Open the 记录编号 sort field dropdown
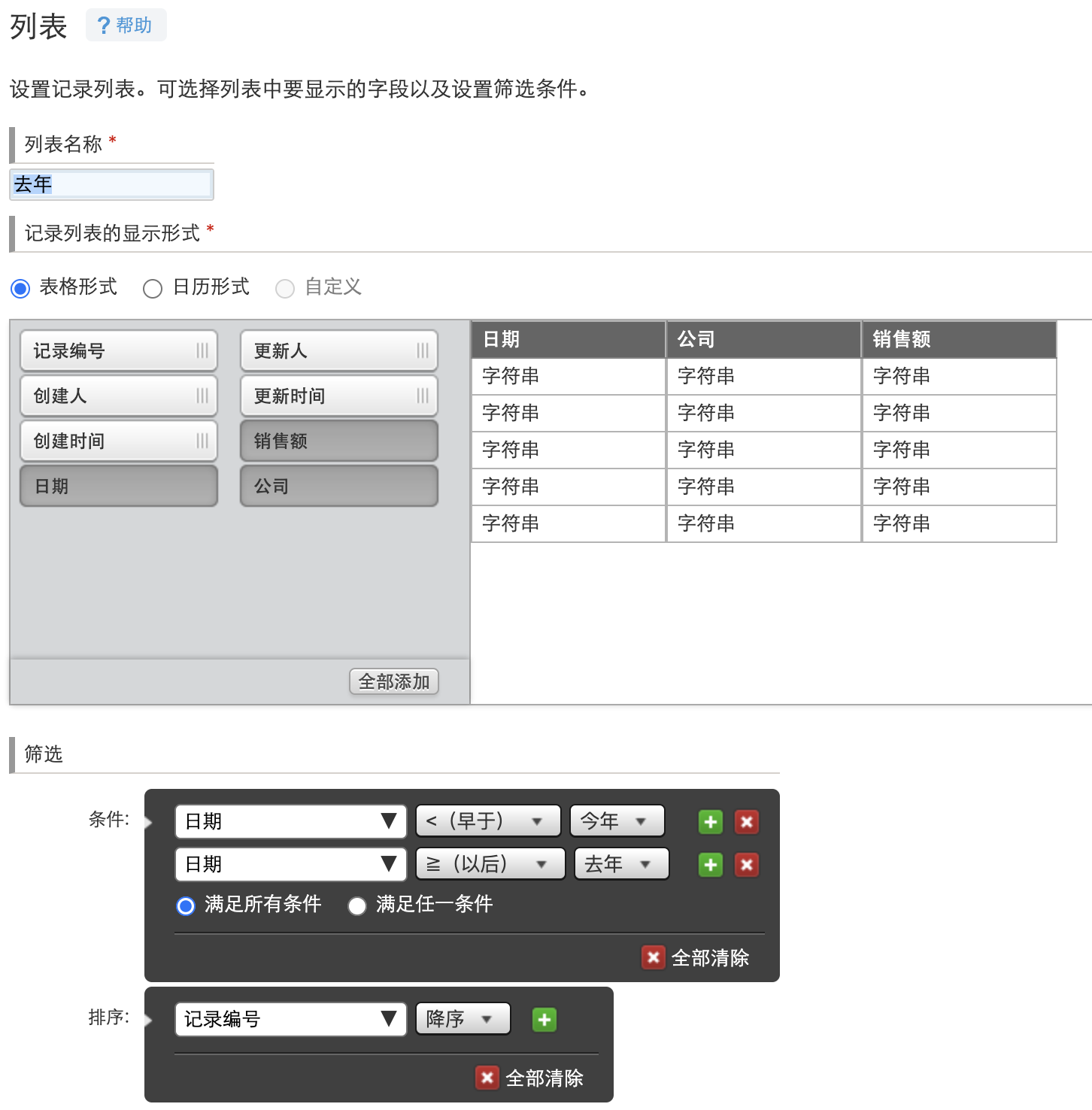Image resolution: width=1092 pixels, height=1110 pixels. point(291,1019)
